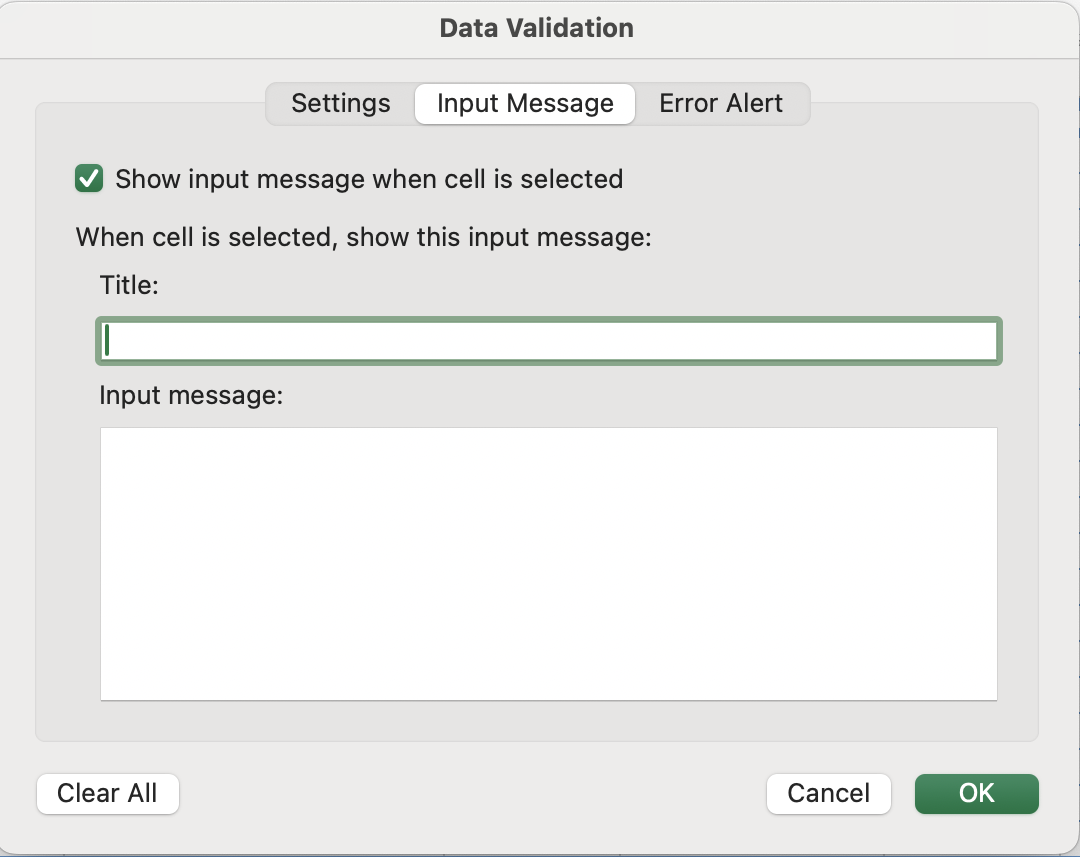
Task: Uncheck the Show input message checkbox
Action: pos(89,179)
